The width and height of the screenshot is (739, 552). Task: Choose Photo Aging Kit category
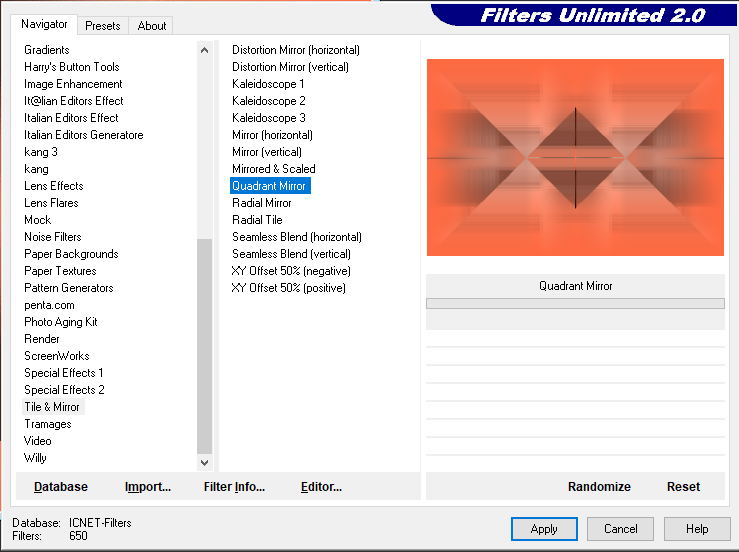61,322
